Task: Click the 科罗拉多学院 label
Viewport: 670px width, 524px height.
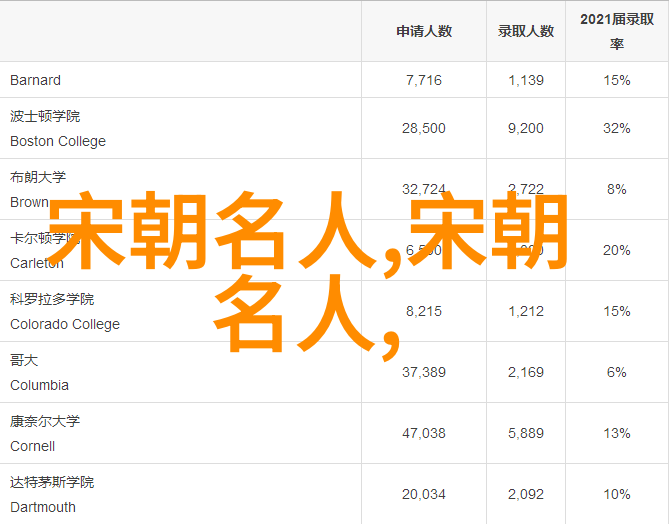Action: [x=52, y=299]
